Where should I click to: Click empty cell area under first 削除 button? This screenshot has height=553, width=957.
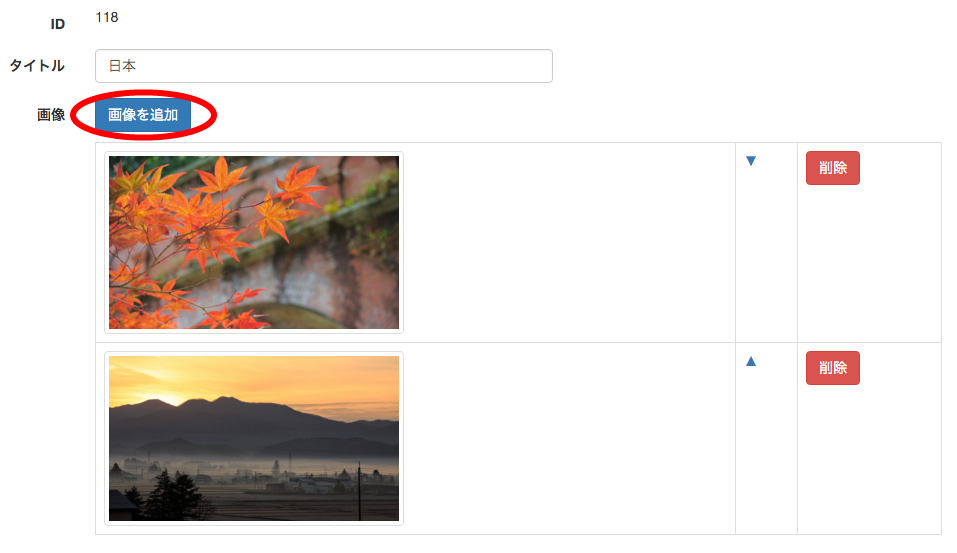[x=869, y=262]
